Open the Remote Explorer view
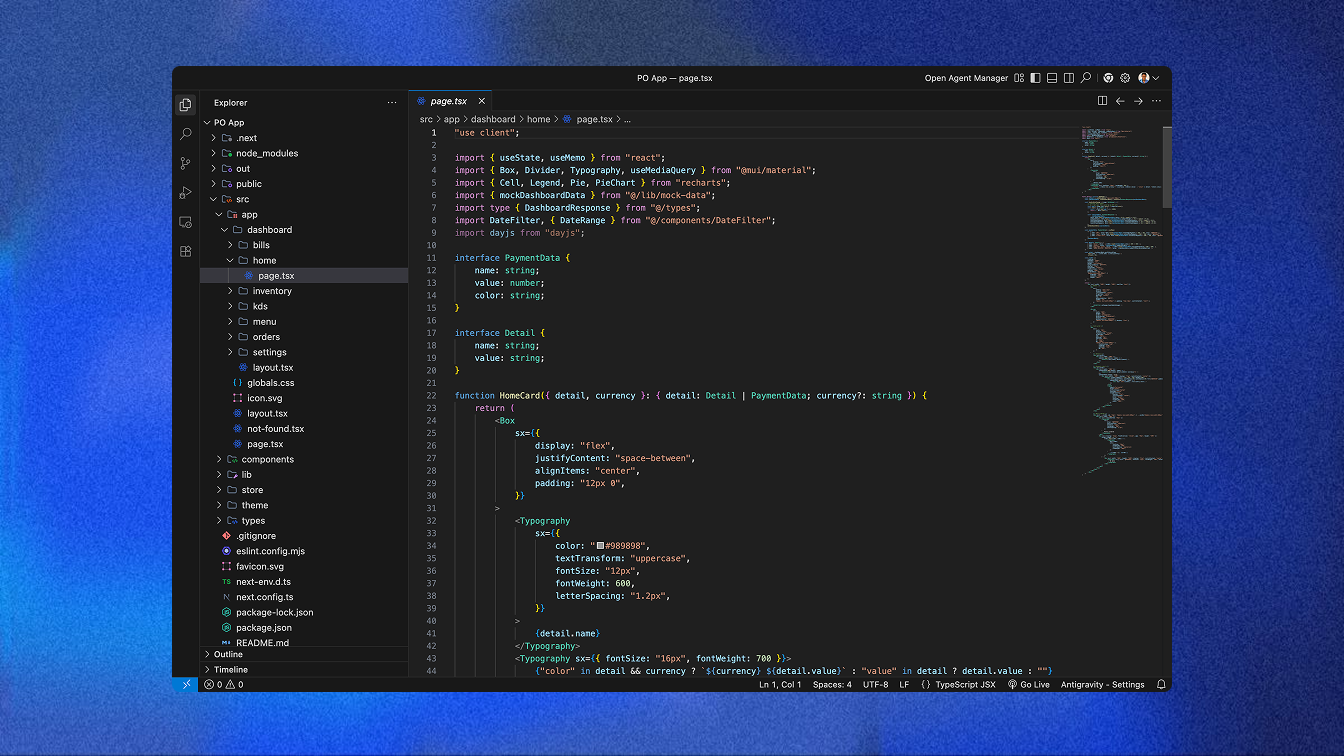The width and height of the screenshot is (1344, 756). pyautogui.click(x=185, y=222)
